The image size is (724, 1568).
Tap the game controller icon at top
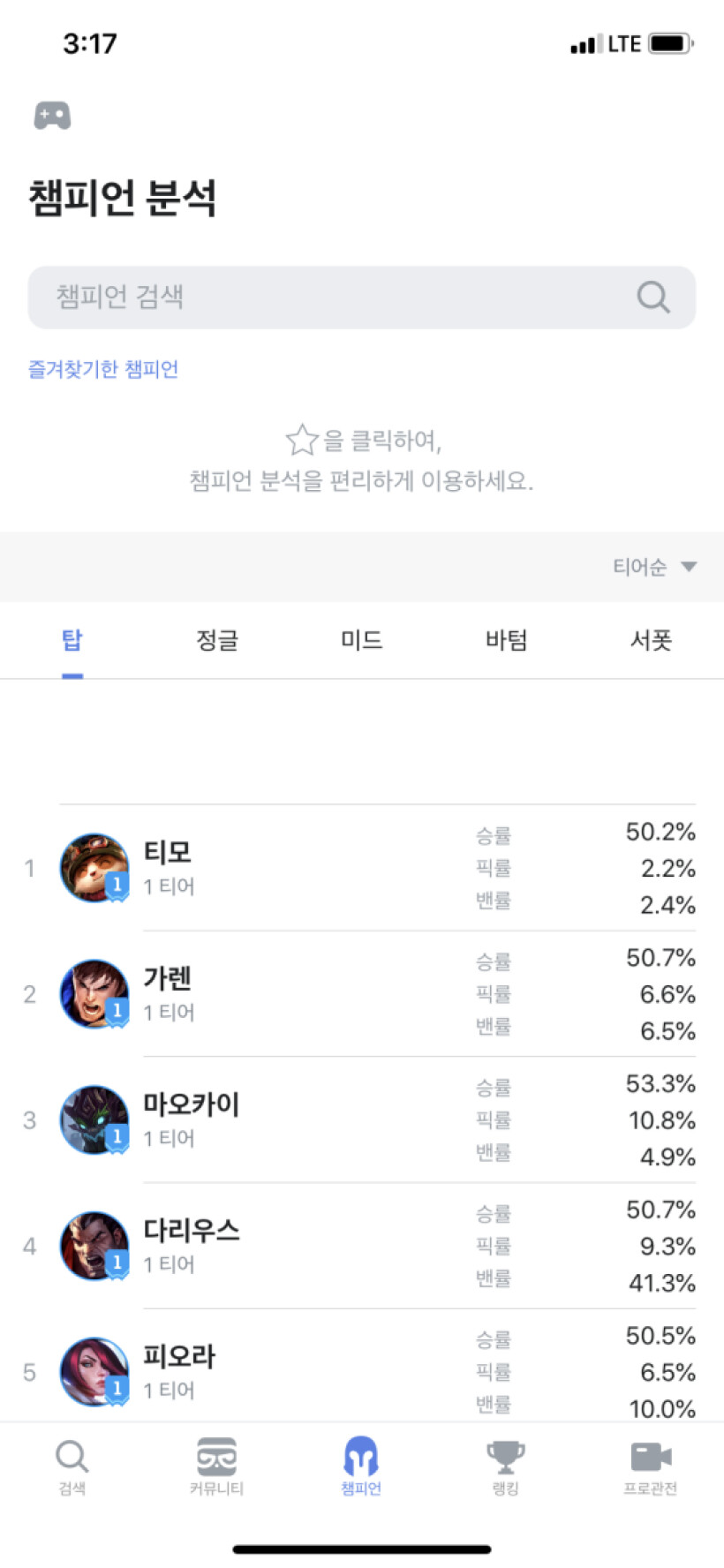pyautogui.click(x=52, y=116)
